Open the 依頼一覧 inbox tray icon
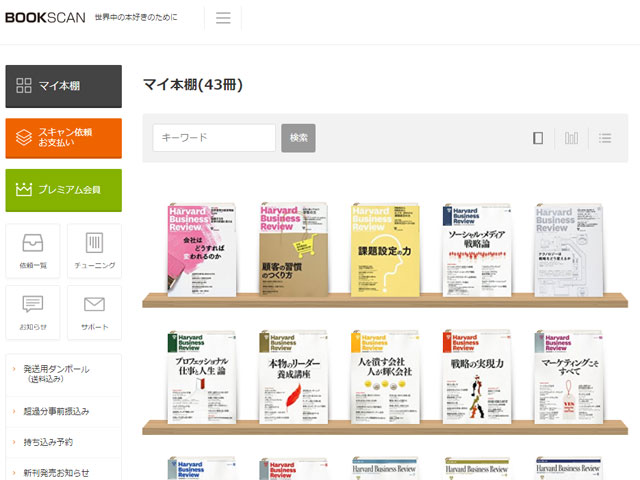 [x=32, y=251]
